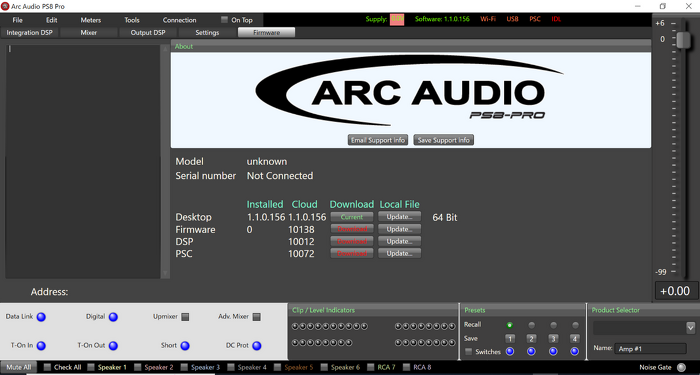Click Update... for the PSC row
Viewport: 700px width, 375px height.
400,253
